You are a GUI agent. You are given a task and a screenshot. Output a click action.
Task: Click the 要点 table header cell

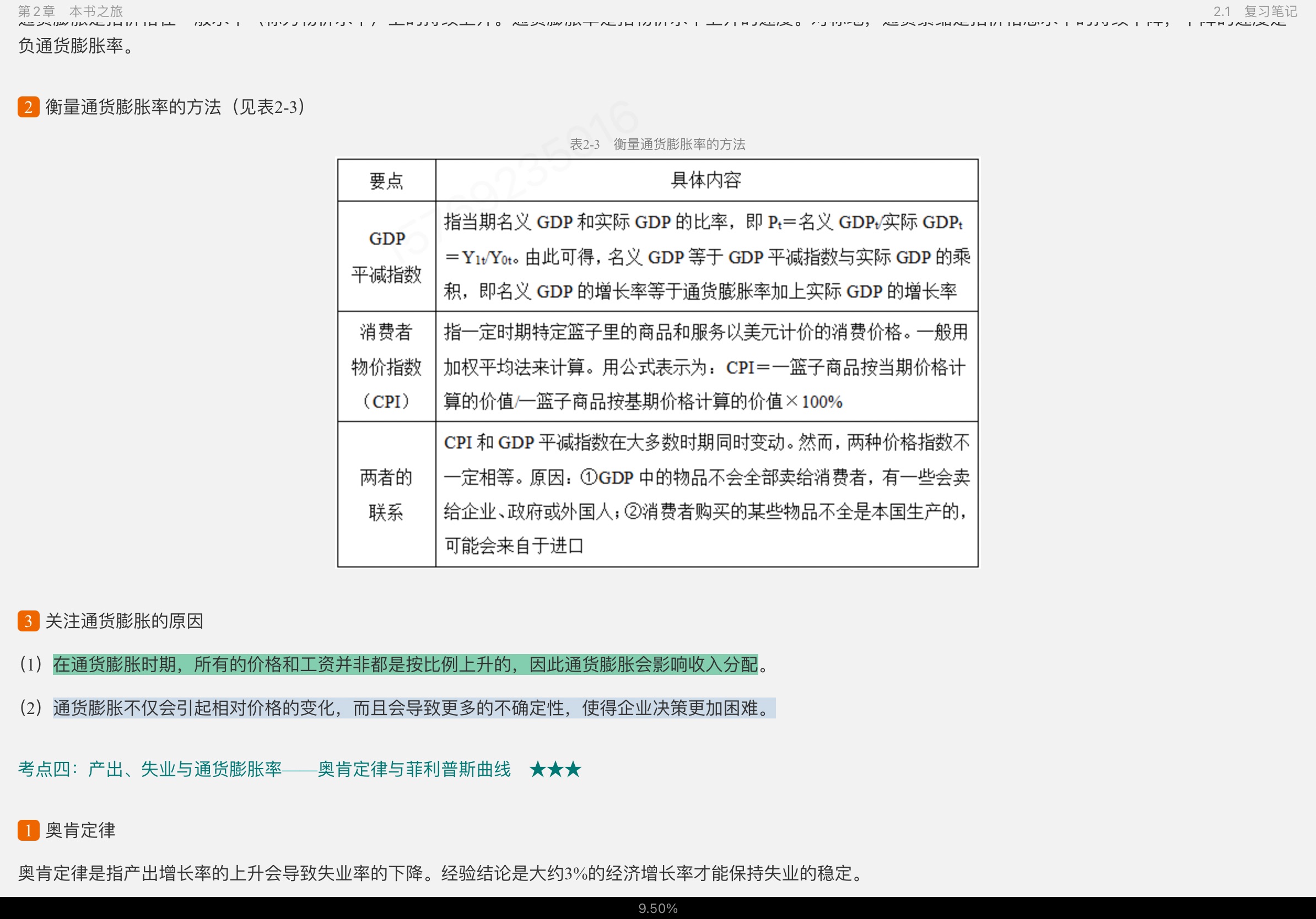(x=386, y=181)
